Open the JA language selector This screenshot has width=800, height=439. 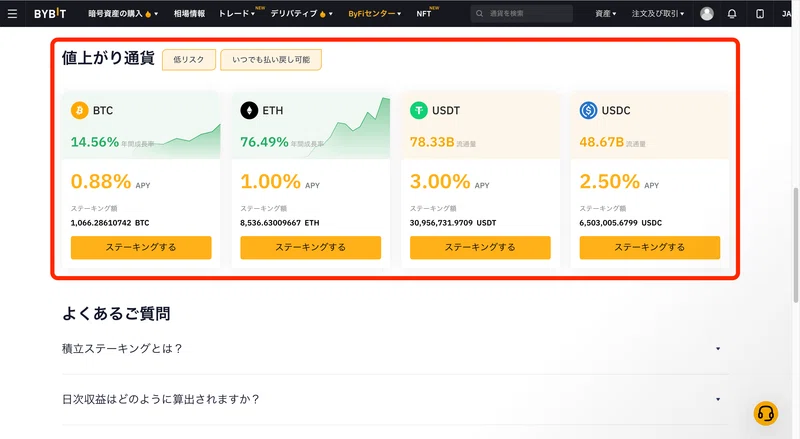click(x=787, y=14)
